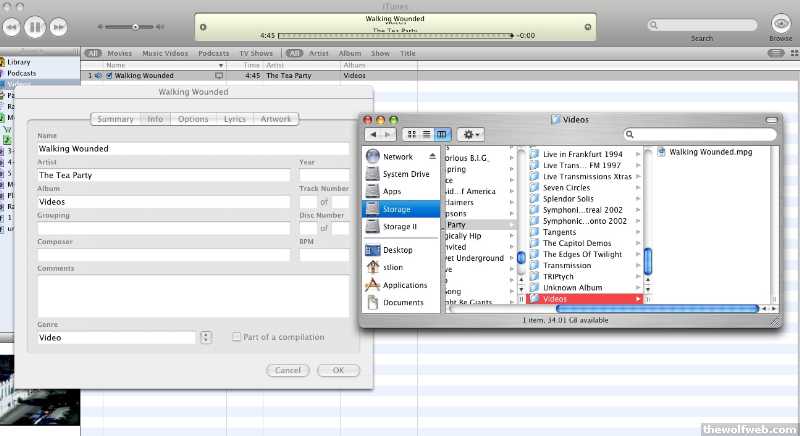Uncheck the Walking Wounded track checkbox

(109, 75)
